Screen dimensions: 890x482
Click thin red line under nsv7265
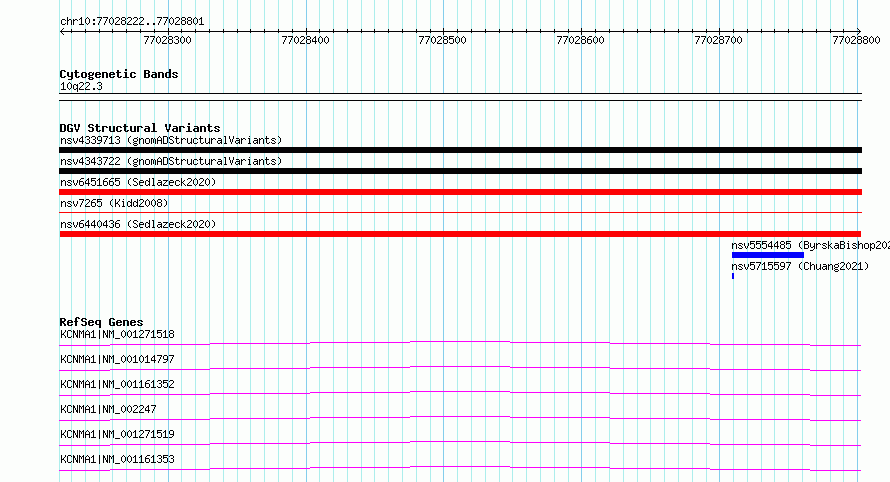[x=460, y=213]
